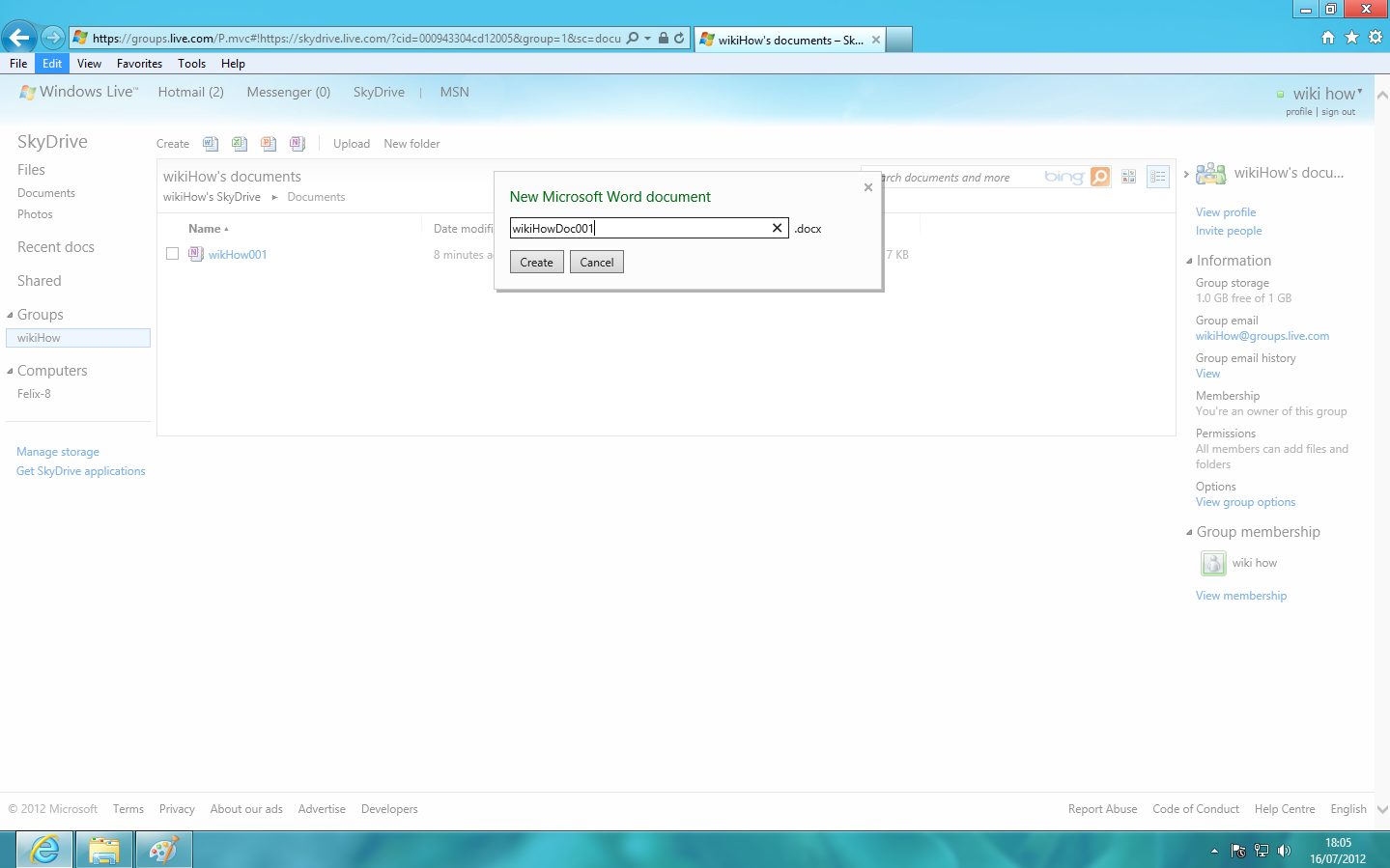Close the New Microsoft Word document dialog

tap(868, 187)
